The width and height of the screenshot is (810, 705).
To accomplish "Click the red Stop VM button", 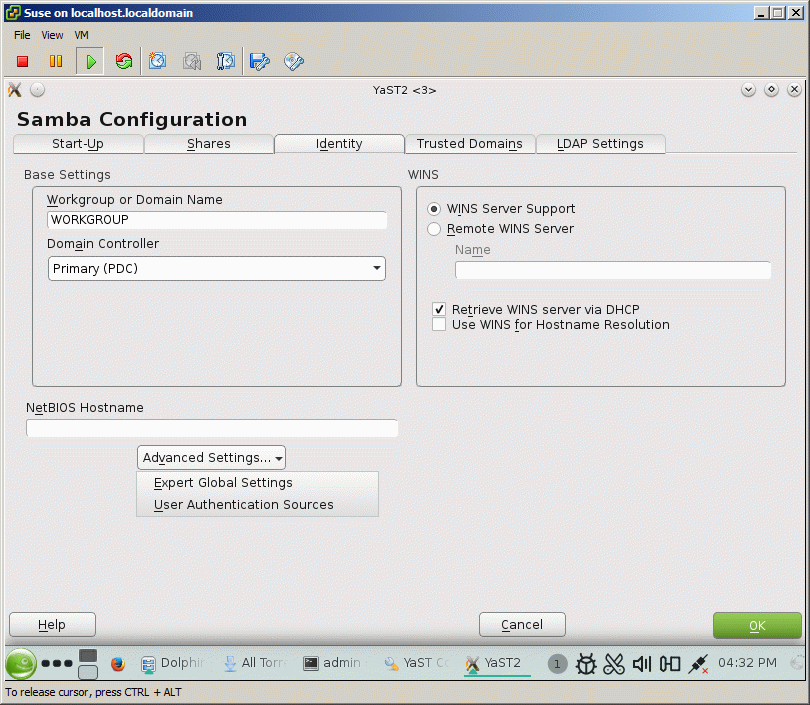I will coord(22,61).
